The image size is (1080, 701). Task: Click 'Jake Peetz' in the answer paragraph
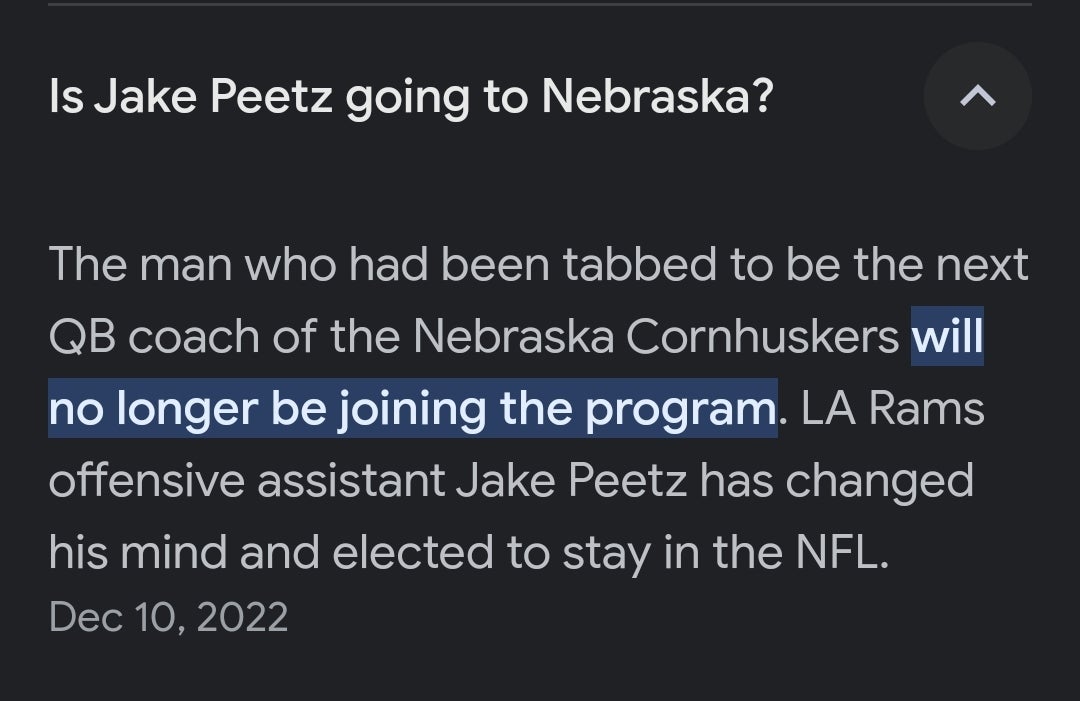click(x=571, y=480)
